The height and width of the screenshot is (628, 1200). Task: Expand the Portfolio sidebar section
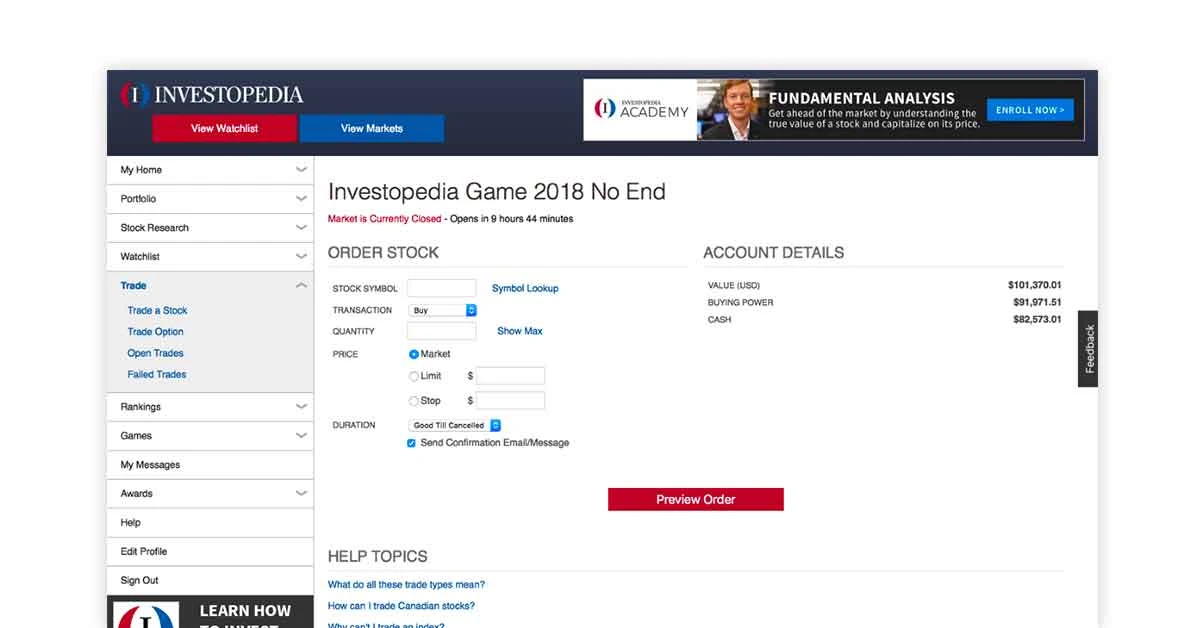pos(301,199)
